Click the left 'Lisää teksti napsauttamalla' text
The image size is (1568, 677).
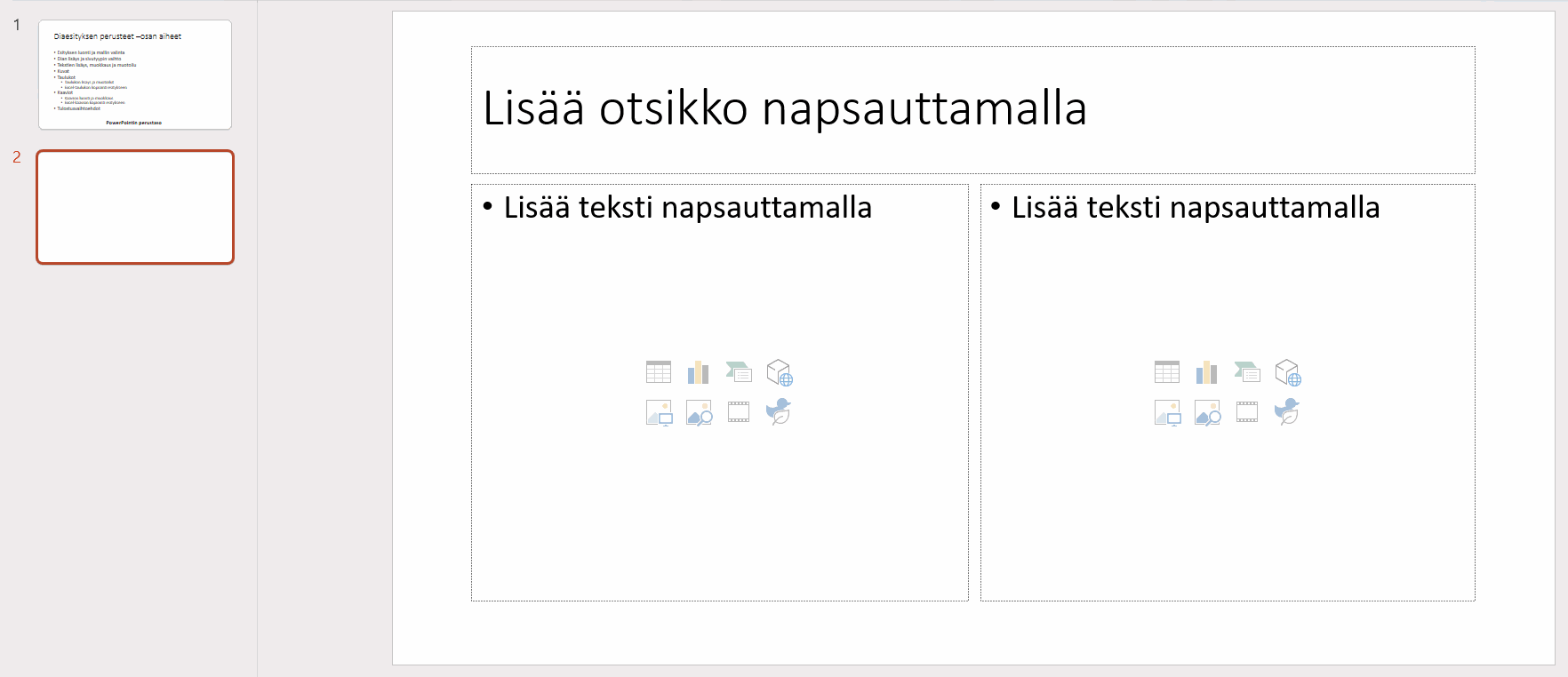[687, 207]
